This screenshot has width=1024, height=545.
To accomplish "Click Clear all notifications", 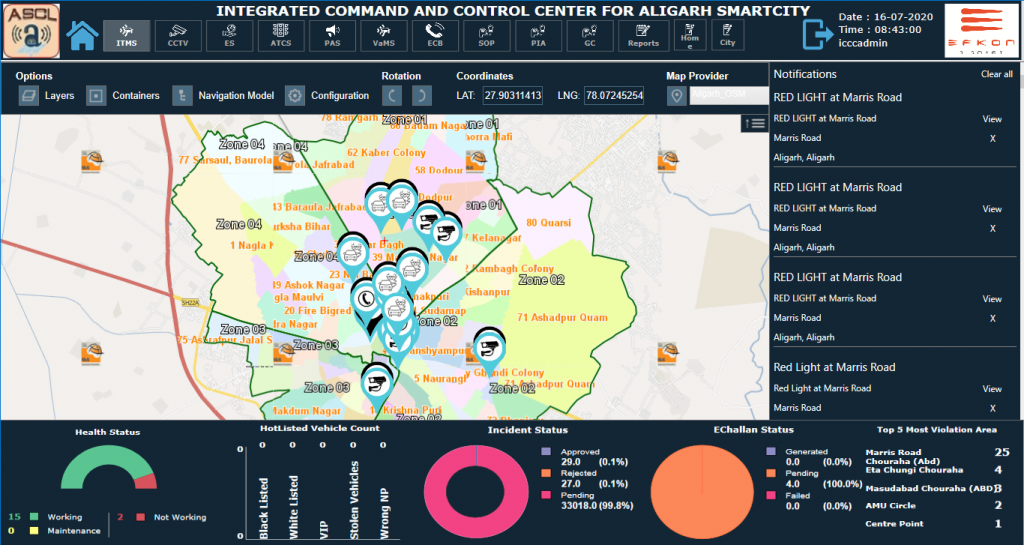I will [997, 74].
